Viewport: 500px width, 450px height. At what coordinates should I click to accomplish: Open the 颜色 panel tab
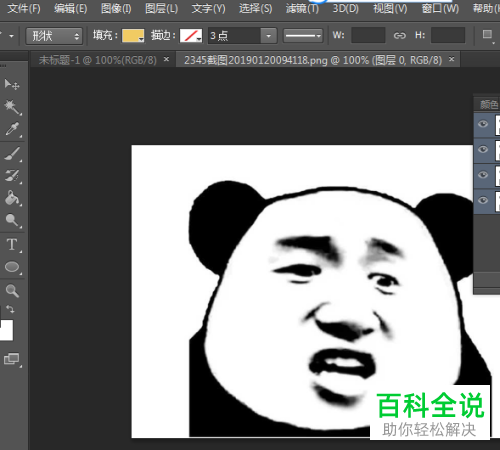(489, 105)
